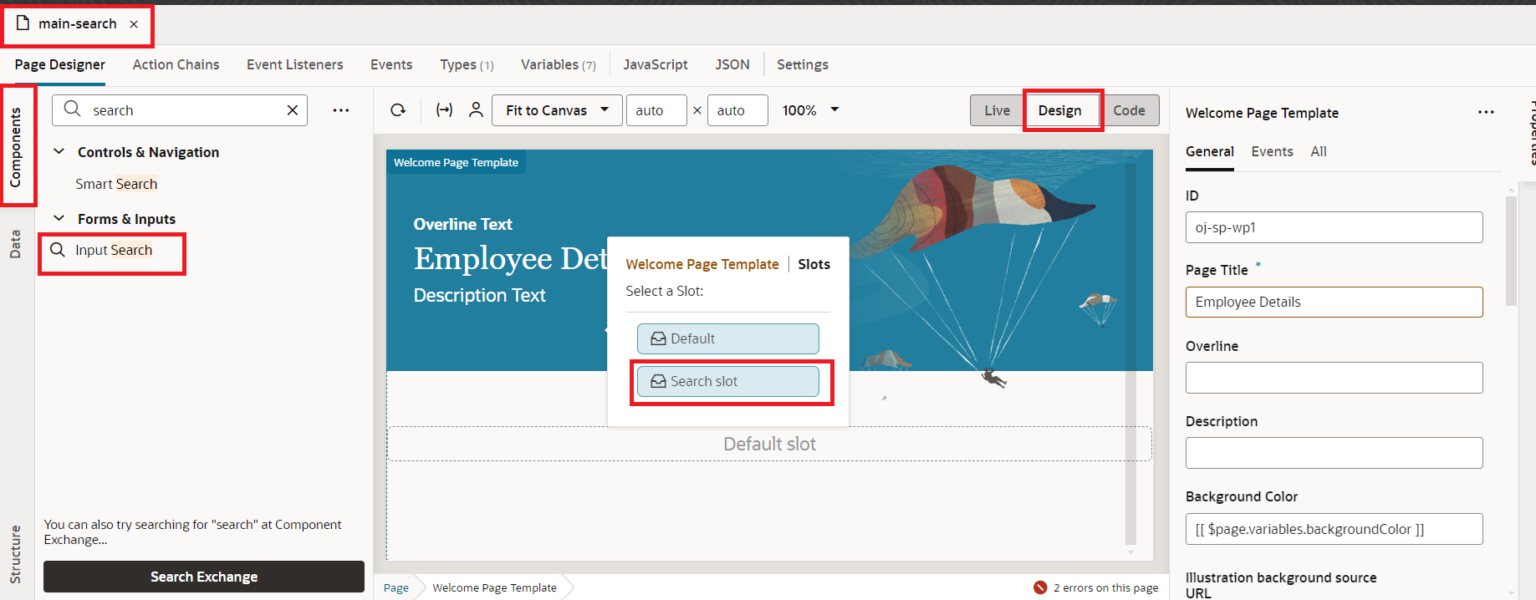
Task: Reload the page canvas
Action: point(398,110)
